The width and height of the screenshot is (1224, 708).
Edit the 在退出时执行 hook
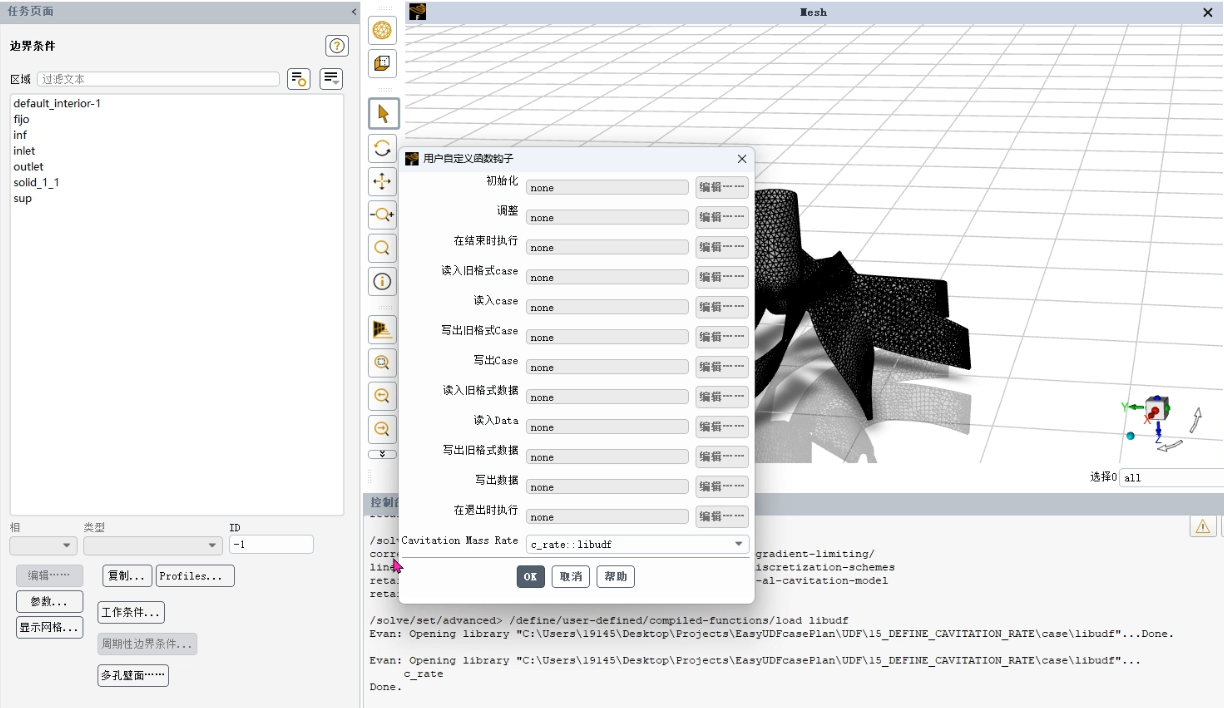tap(722, 517)
